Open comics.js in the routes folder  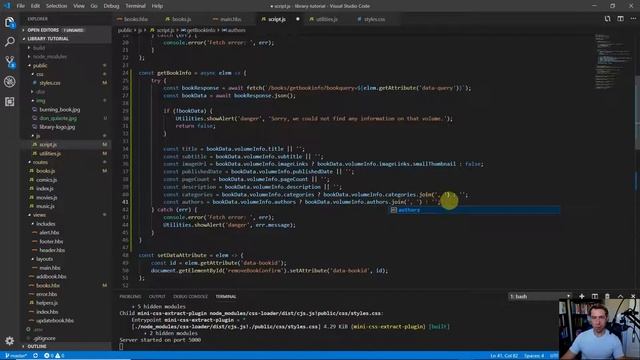point(46,180)
